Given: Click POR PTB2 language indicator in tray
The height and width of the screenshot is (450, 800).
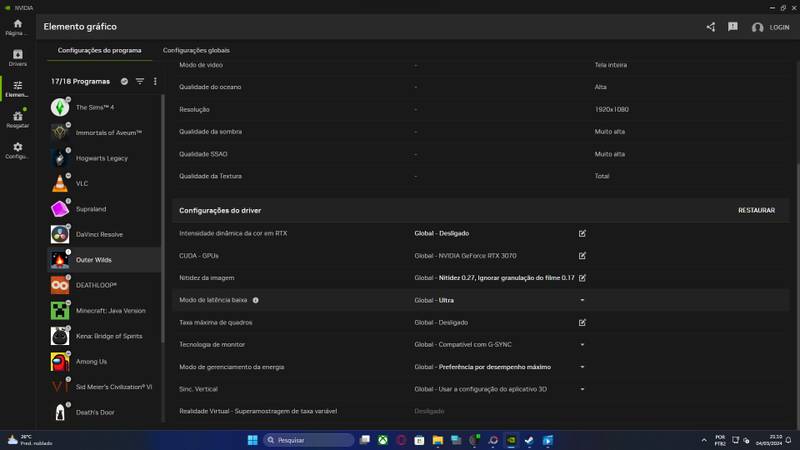Looking at the screenshot, I should coord(720,440).
